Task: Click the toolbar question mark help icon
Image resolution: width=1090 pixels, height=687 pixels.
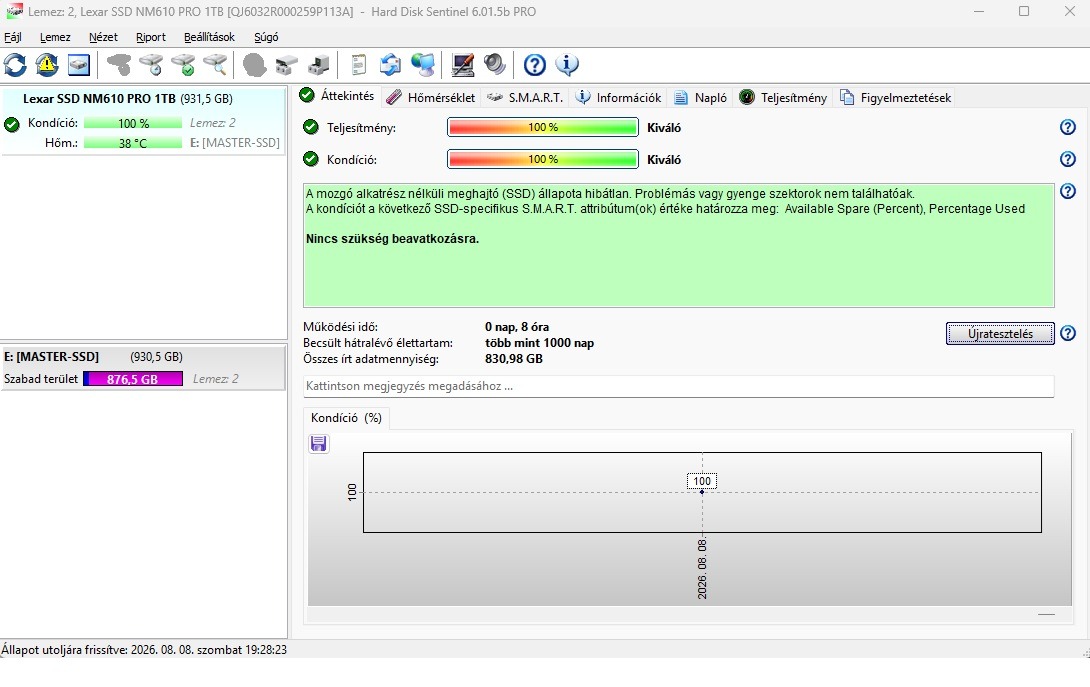Action: pos(535,65)
